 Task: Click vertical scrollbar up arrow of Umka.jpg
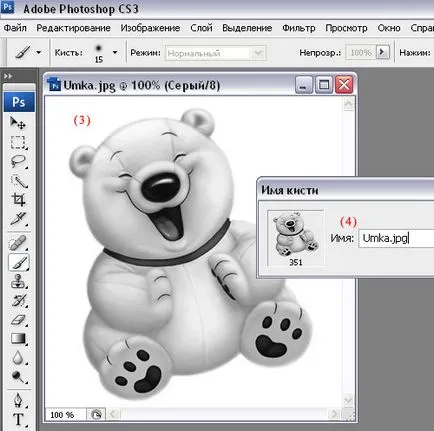348,105
